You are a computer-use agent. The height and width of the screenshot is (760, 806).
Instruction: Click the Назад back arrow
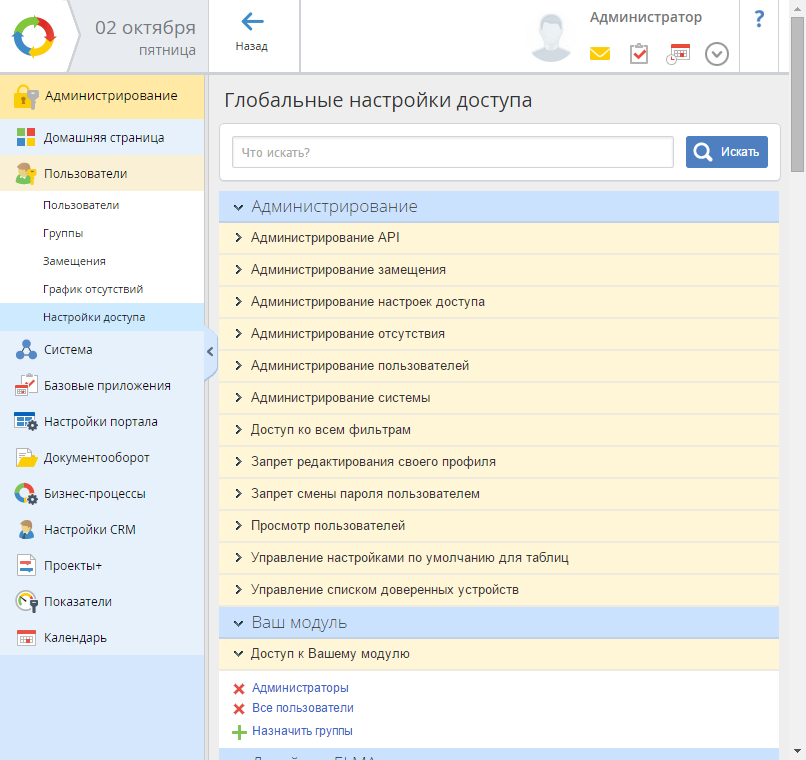(252, 32)
